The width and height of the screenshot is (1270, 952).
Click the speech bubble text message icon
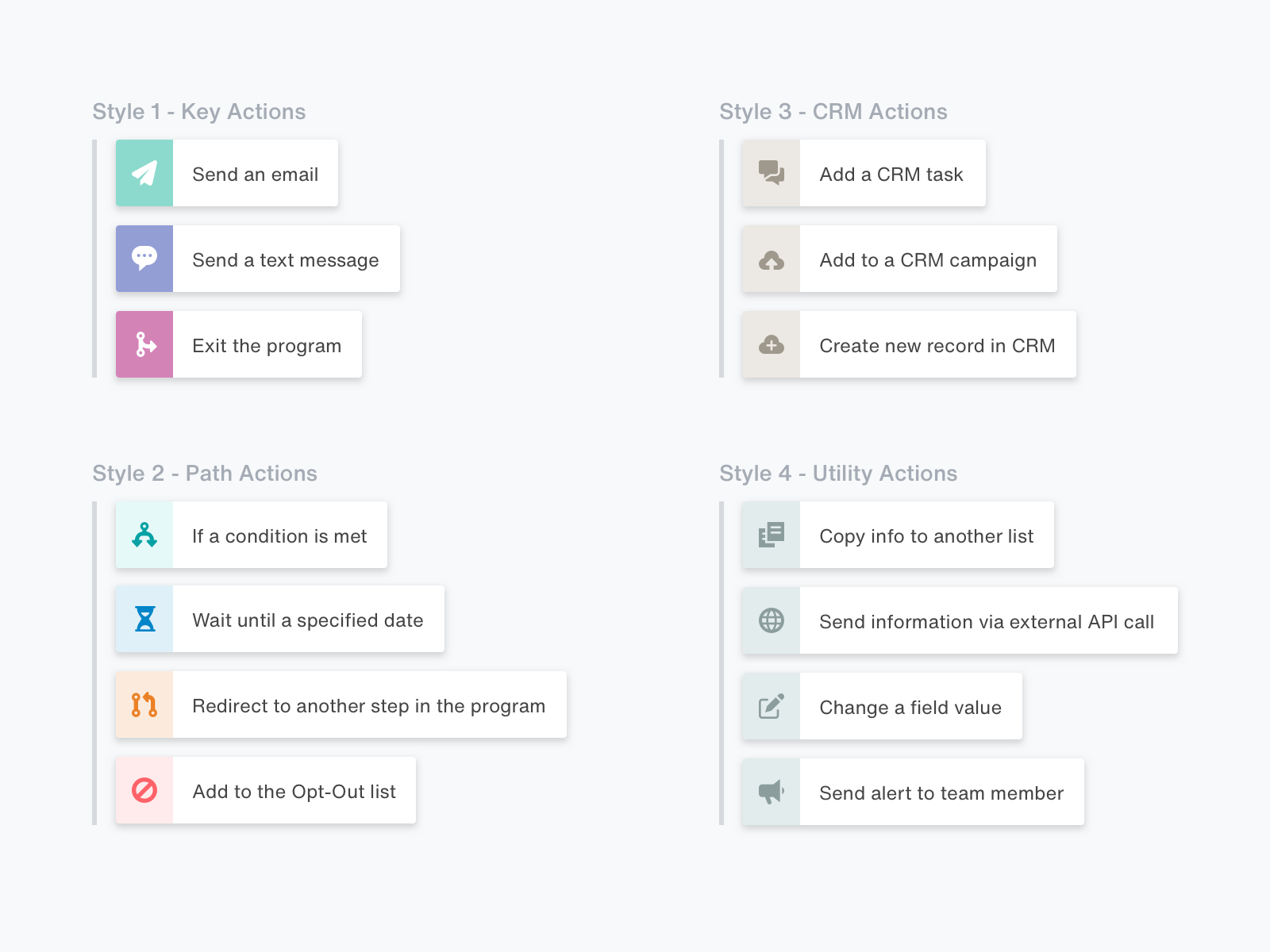click(x=144, y=259)
